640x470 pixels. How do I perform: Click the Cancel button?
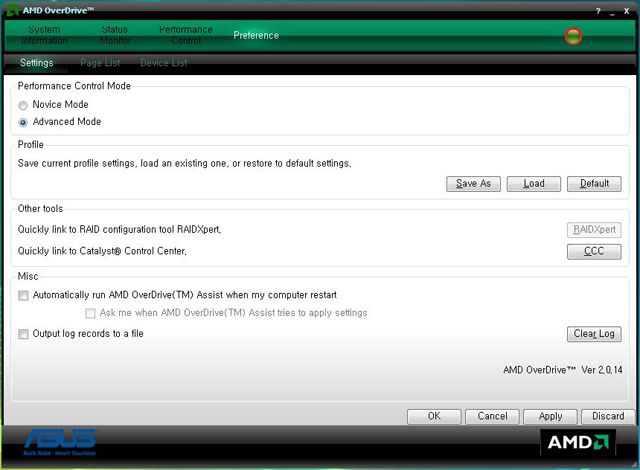pos(492,416)
